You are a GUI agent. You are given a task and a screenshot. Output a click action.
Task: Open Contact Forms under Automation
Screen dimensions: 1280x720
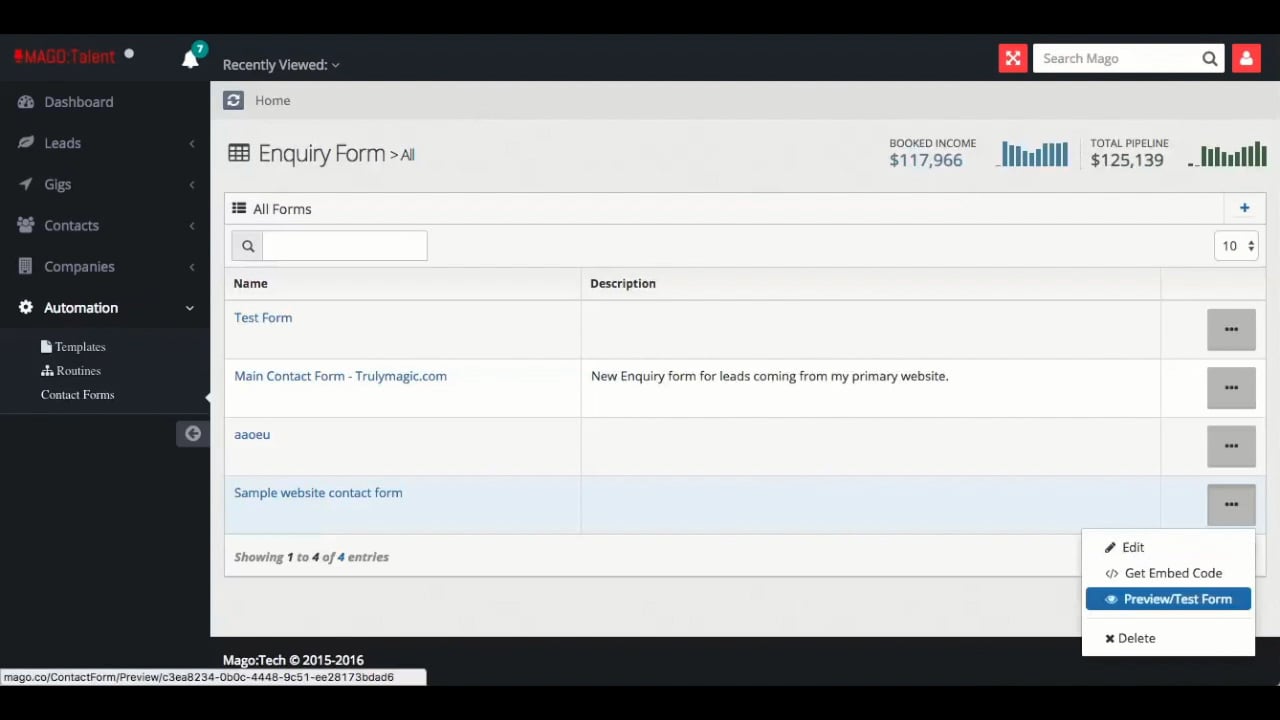77,395
